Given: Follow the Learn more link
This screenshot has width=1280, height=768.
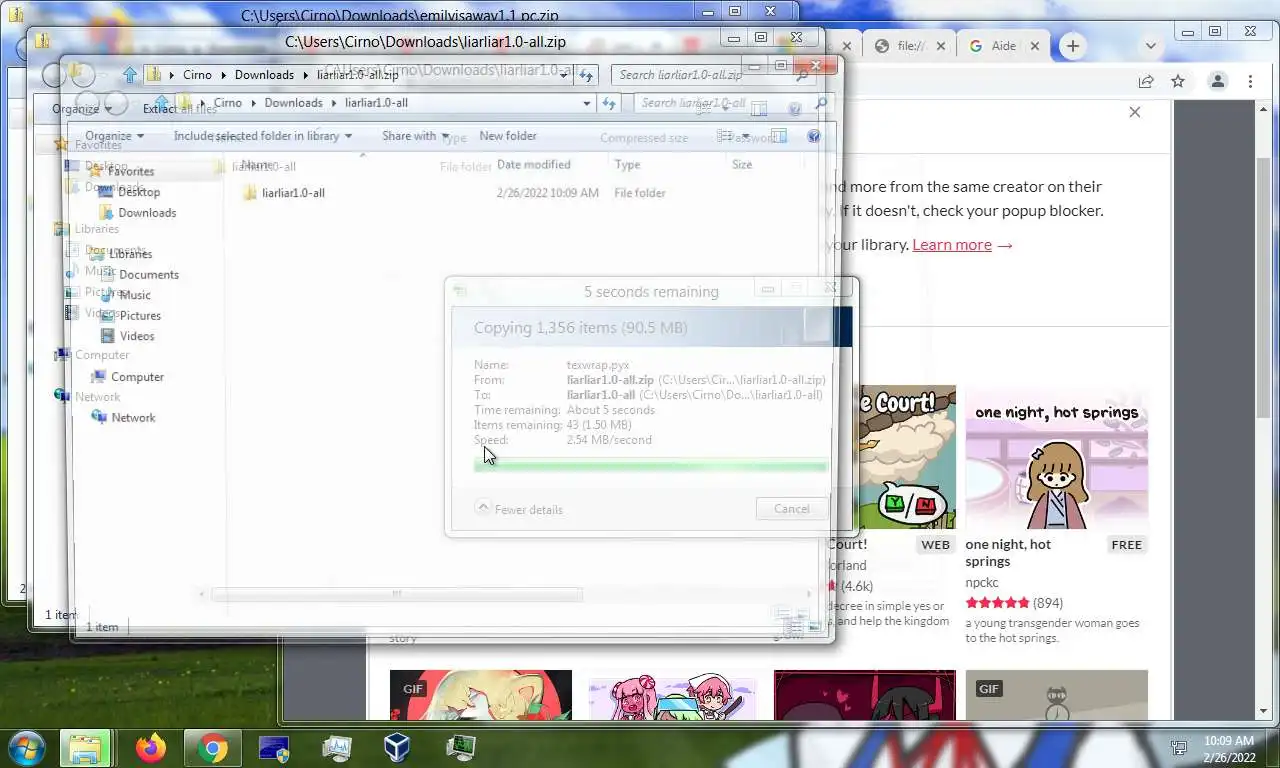Looking at the screenshot, I should click(962, 244).
